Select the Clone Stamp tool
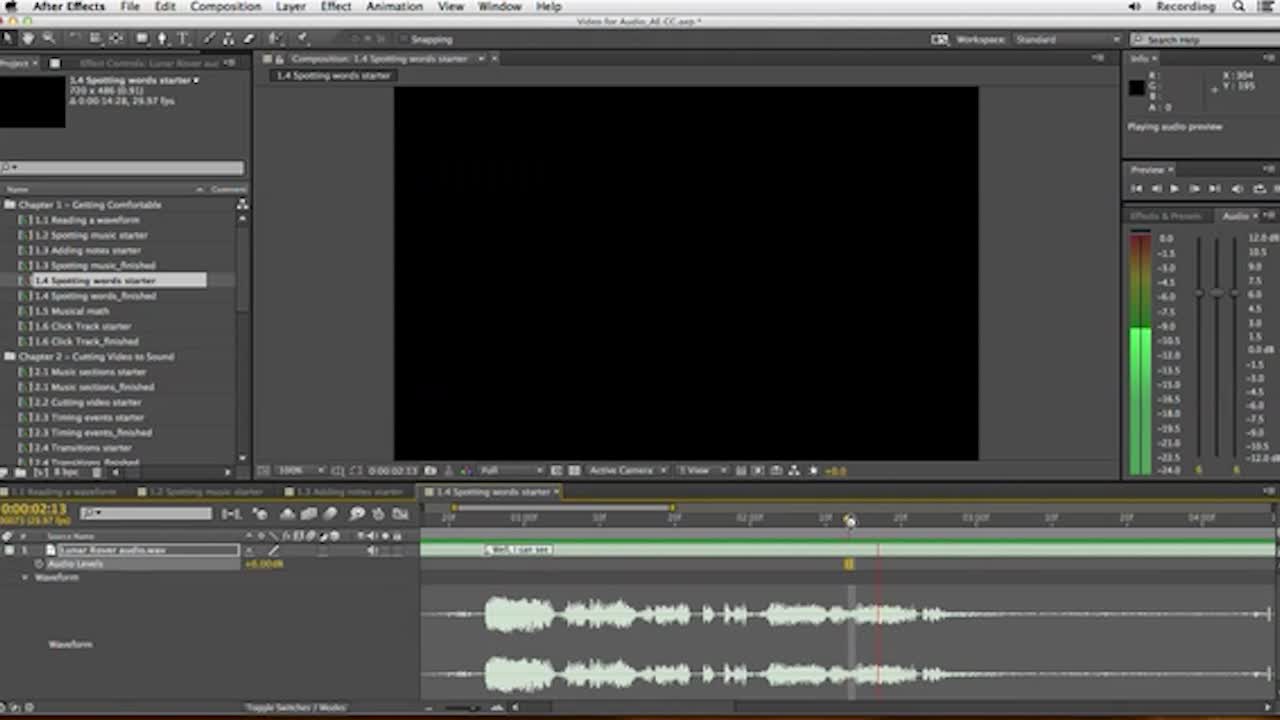Viewport: 1280px width, 720px height. tap(229, 39)
